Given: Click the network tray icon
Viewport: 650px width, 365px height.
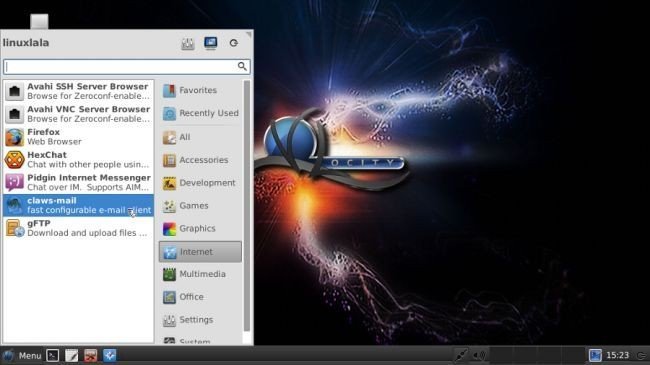Looking at the screenshot, I should click(x=460, y=355).
